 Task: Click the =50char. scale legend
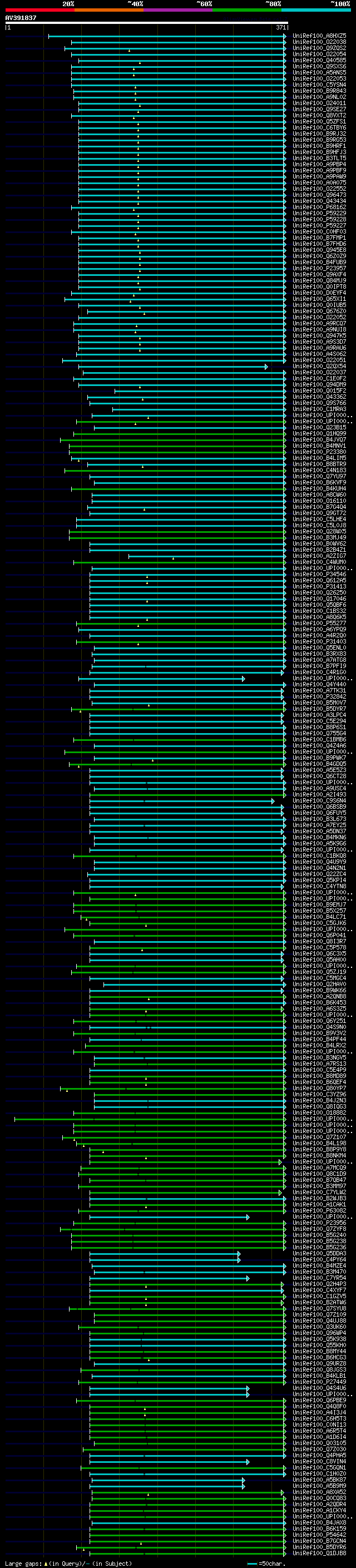(266, 1564)
